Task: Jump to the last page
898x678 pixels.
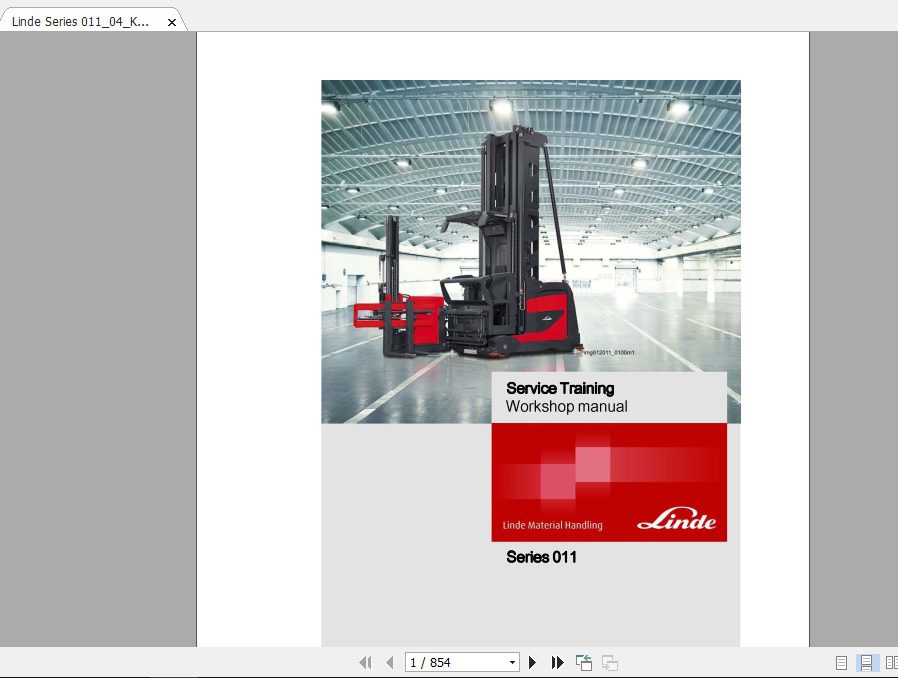Action: [x=557, y=662]
